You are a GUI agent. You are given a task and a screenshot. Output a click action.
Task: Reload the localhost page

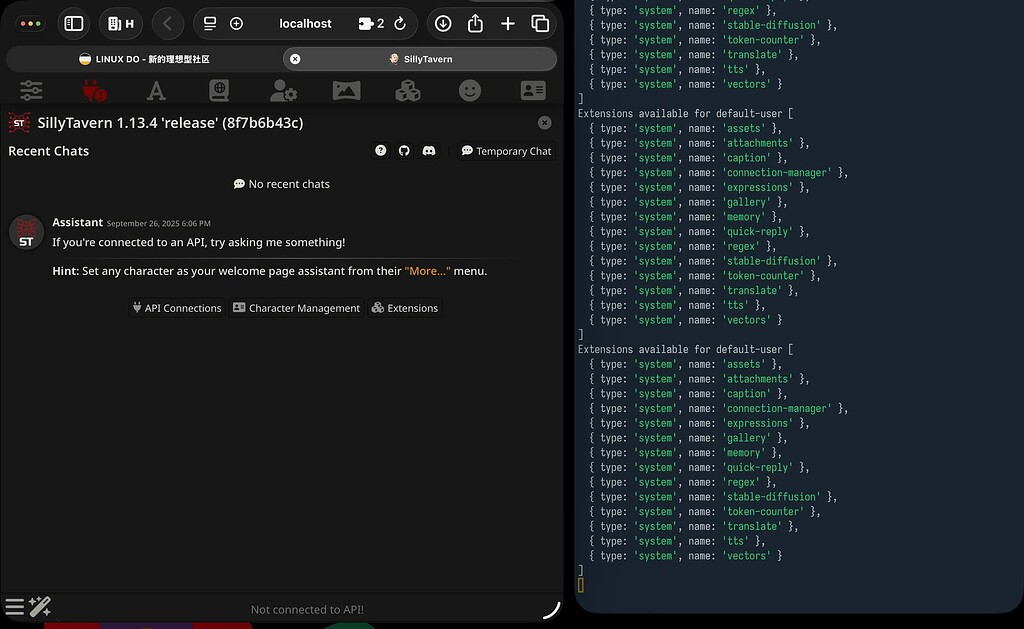(400, 24)
